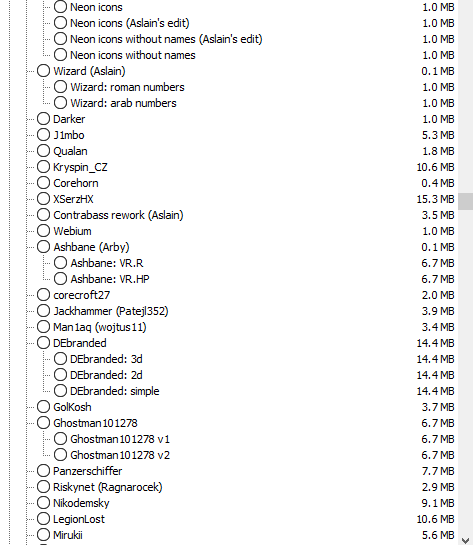This screenshot has width=473, height=545.
Task: Click the 5.6 MB size of Mirukii
Action: pyautogui.click(x=438, y=535)
